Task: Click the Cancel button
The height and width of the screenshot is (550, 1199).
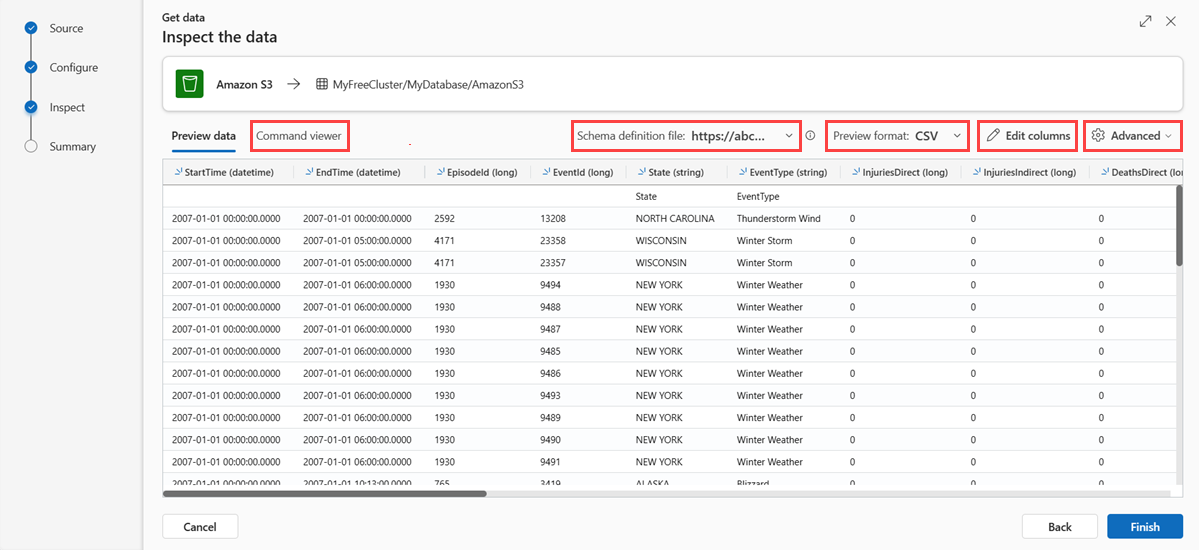Action: pos(200,527)
